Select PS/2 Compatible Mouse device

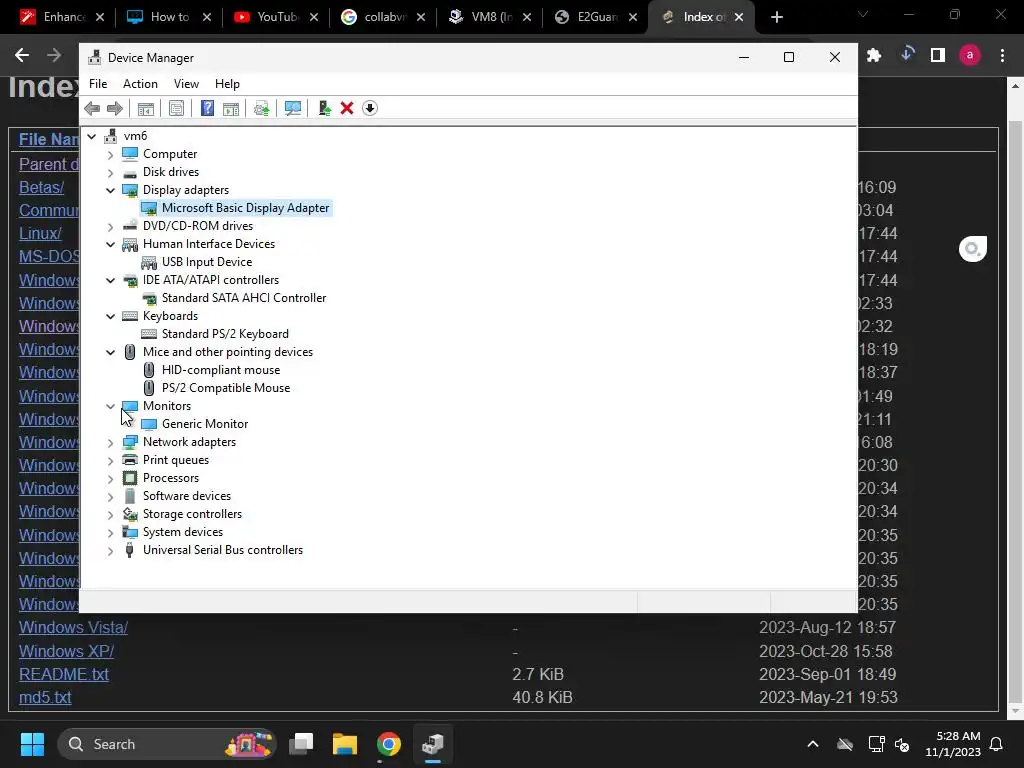click(226, 388)
